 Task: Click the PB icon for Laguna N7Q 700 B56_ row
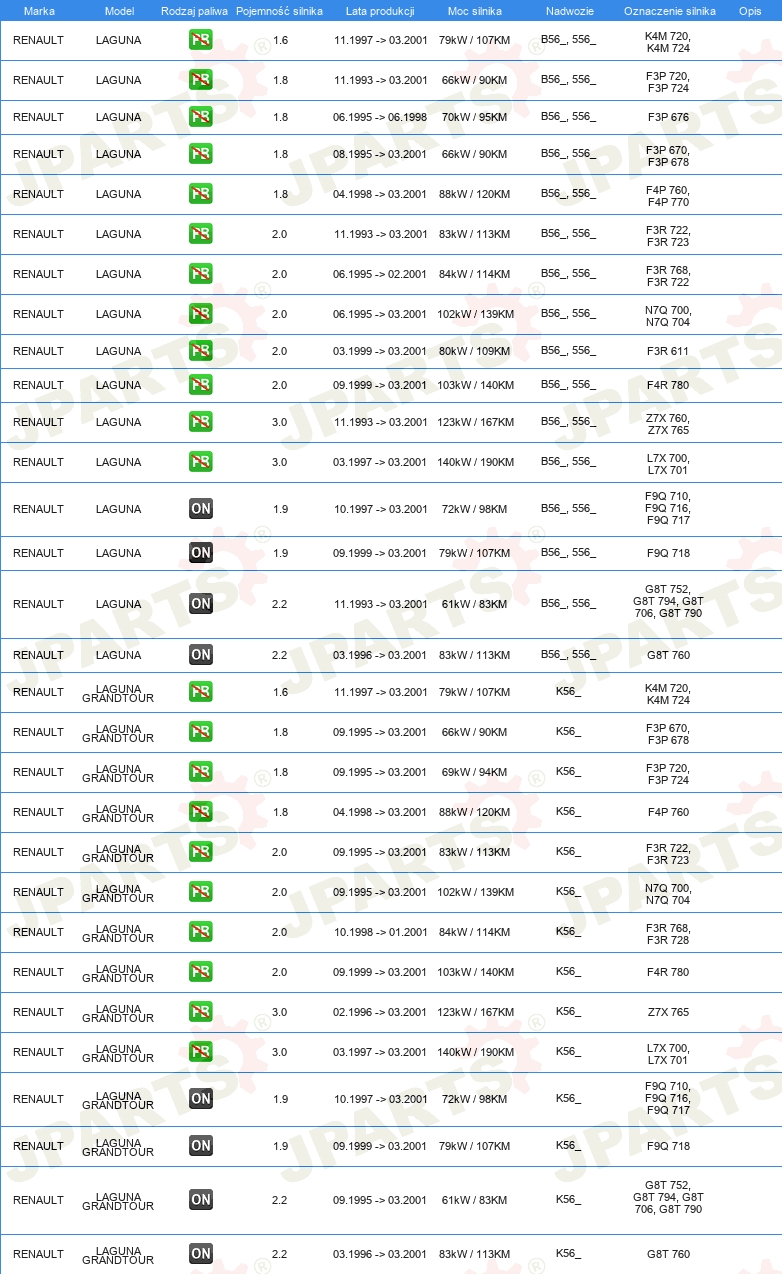click(x=200, y=314)
